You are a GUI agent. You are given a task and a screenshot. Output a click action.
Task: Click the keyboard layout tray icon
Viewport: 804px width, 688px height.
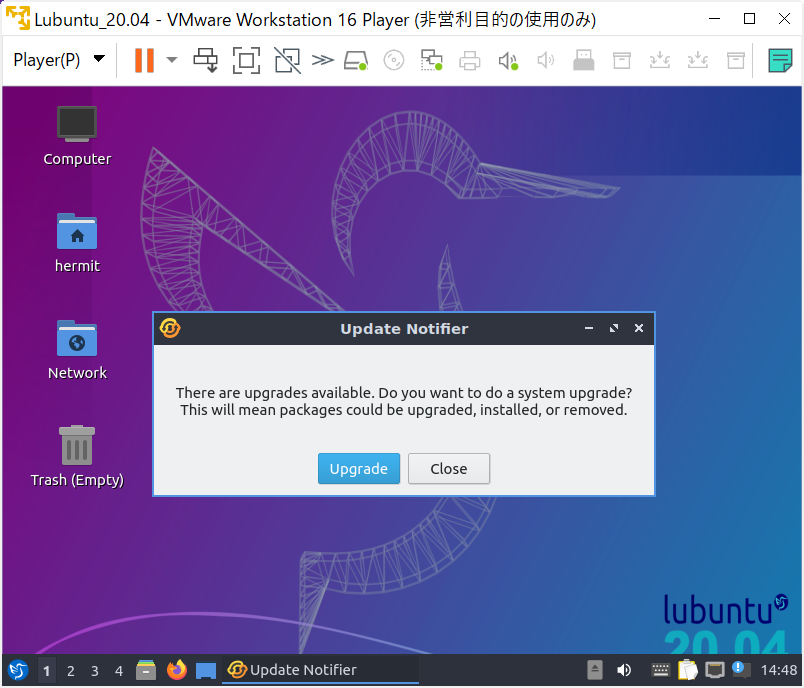pos(660,670)
